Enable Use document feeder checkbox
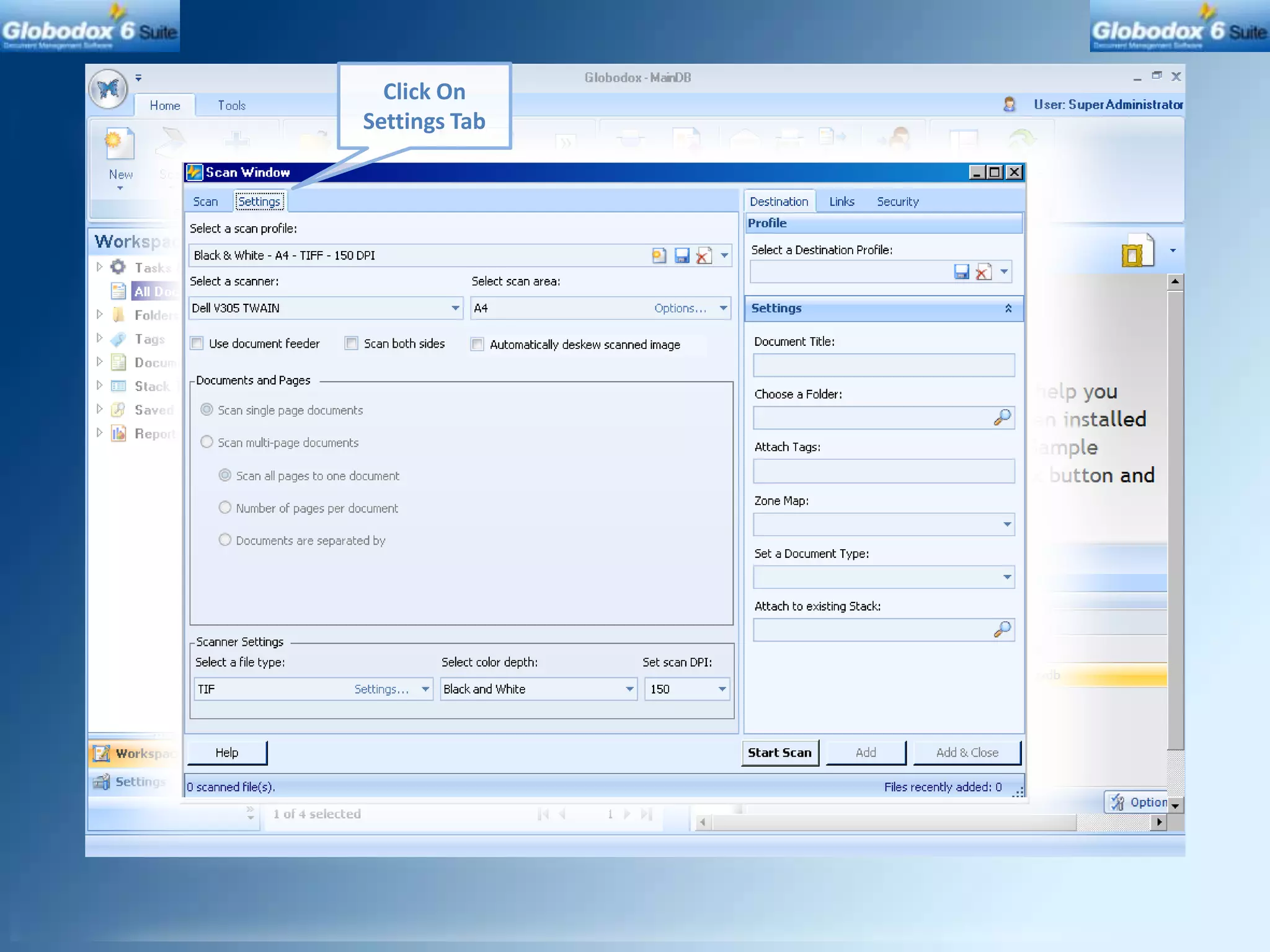This screenshot has width=1270, height=952. coord(197,343)
